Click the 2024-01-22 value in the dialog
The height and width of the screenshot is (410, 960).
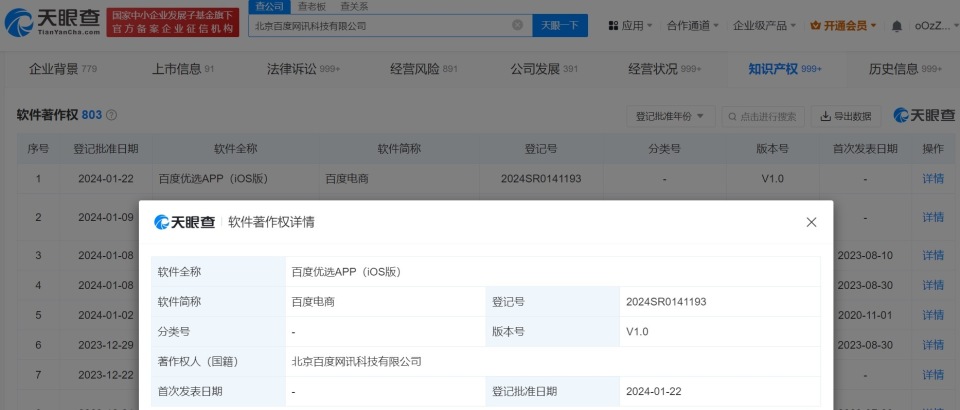654,392
